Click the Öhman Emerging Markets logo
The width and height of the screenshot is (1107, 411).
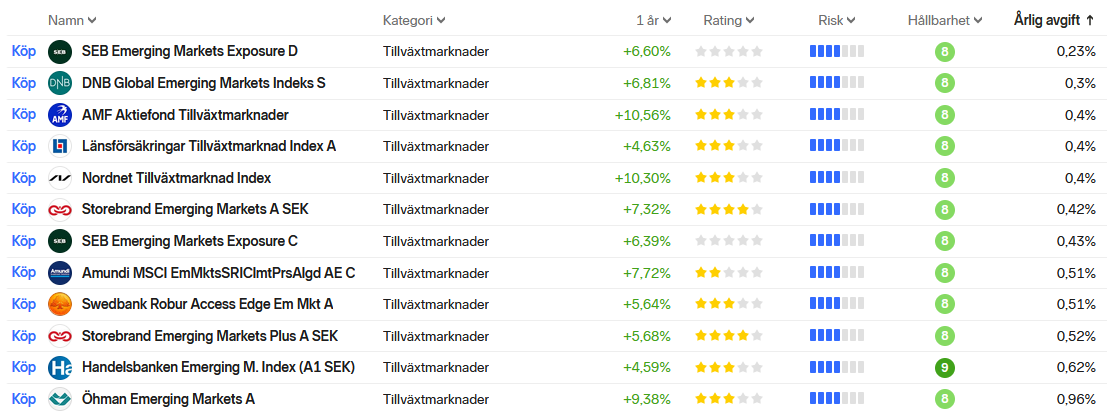(x=60, y=399)
